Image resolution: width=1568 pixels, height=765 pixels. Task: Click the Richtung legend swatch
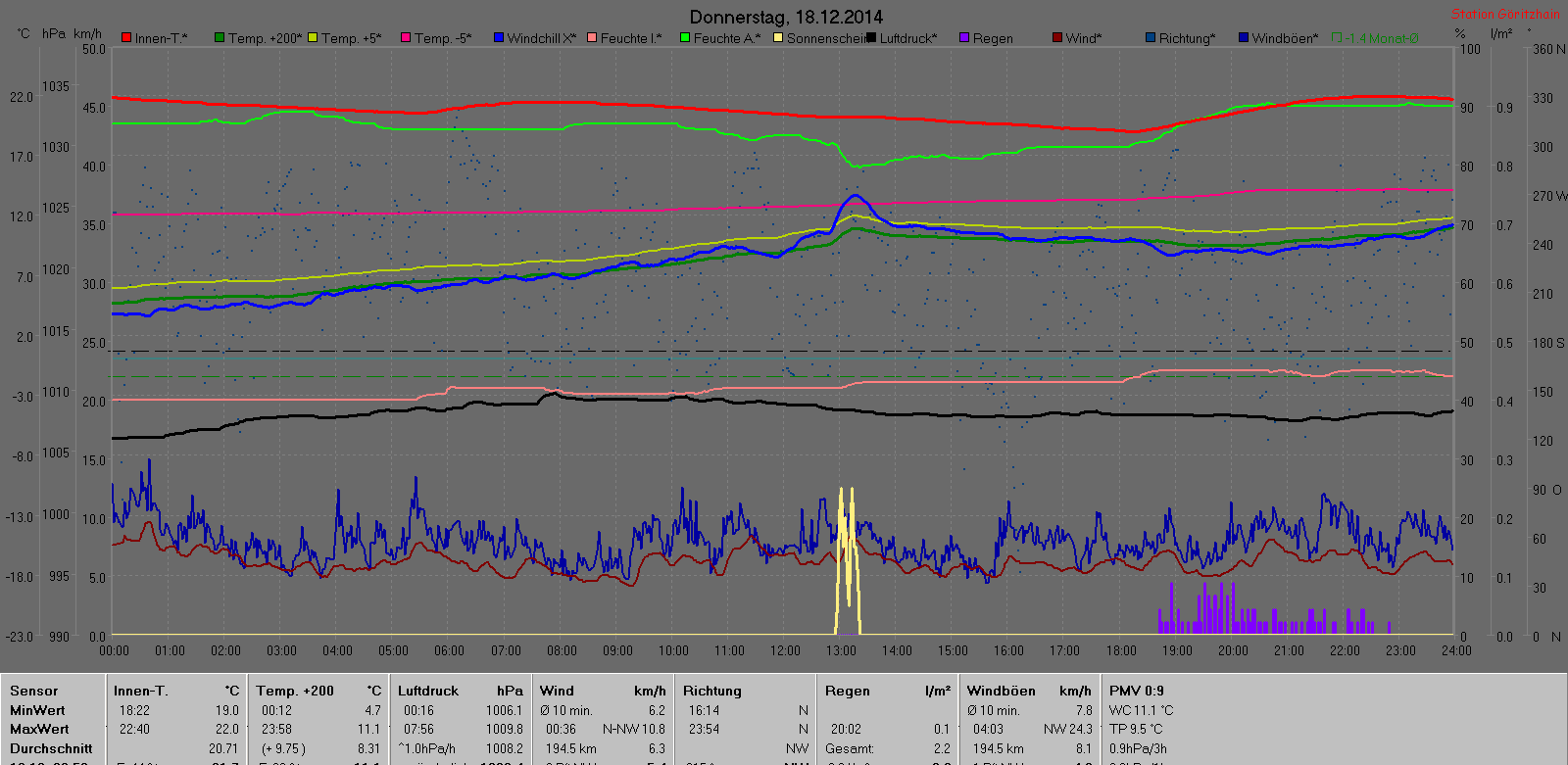1151,38
